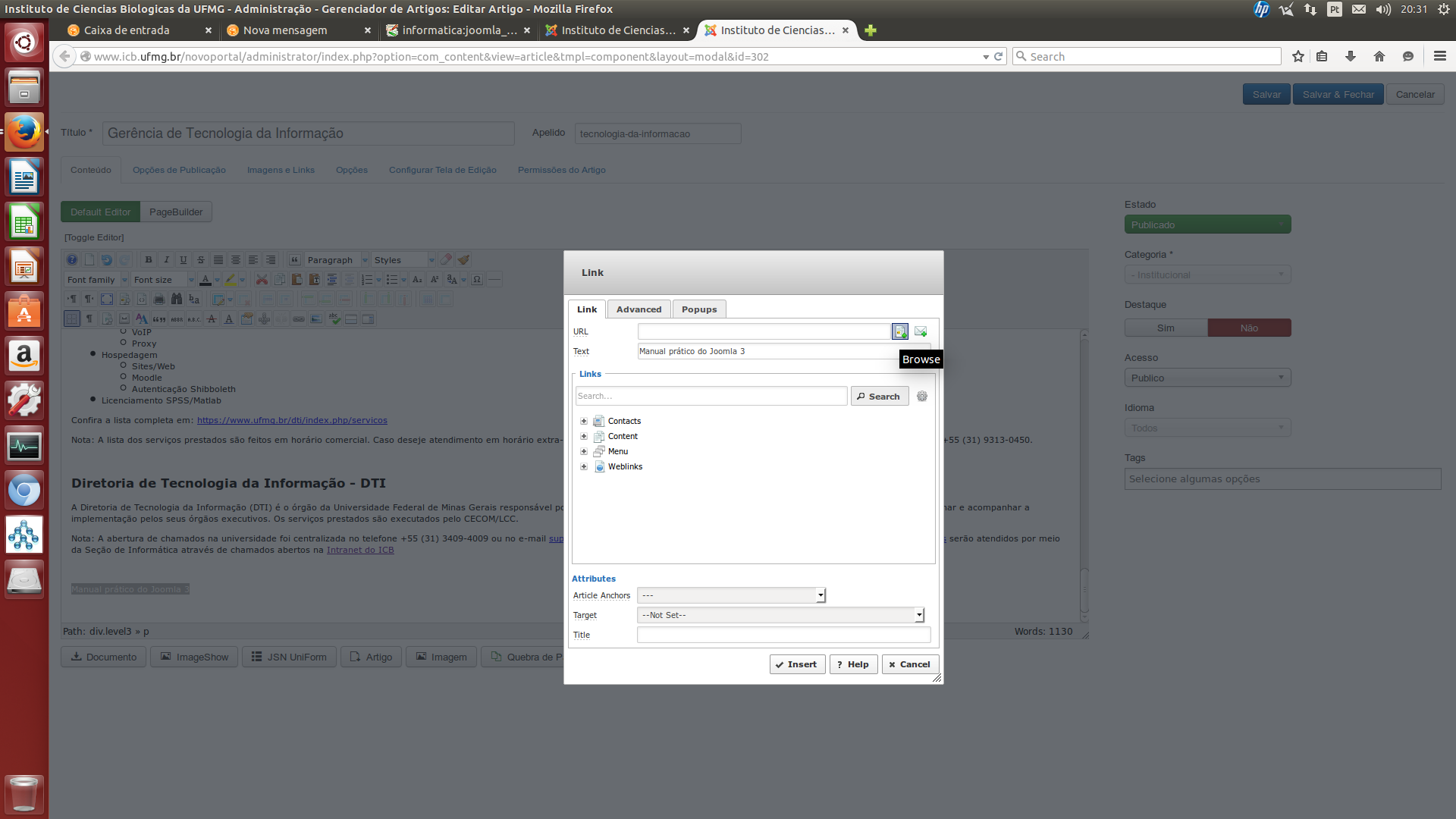Click the text color swatch icon
1456x819 pixels.
point(206,280)
